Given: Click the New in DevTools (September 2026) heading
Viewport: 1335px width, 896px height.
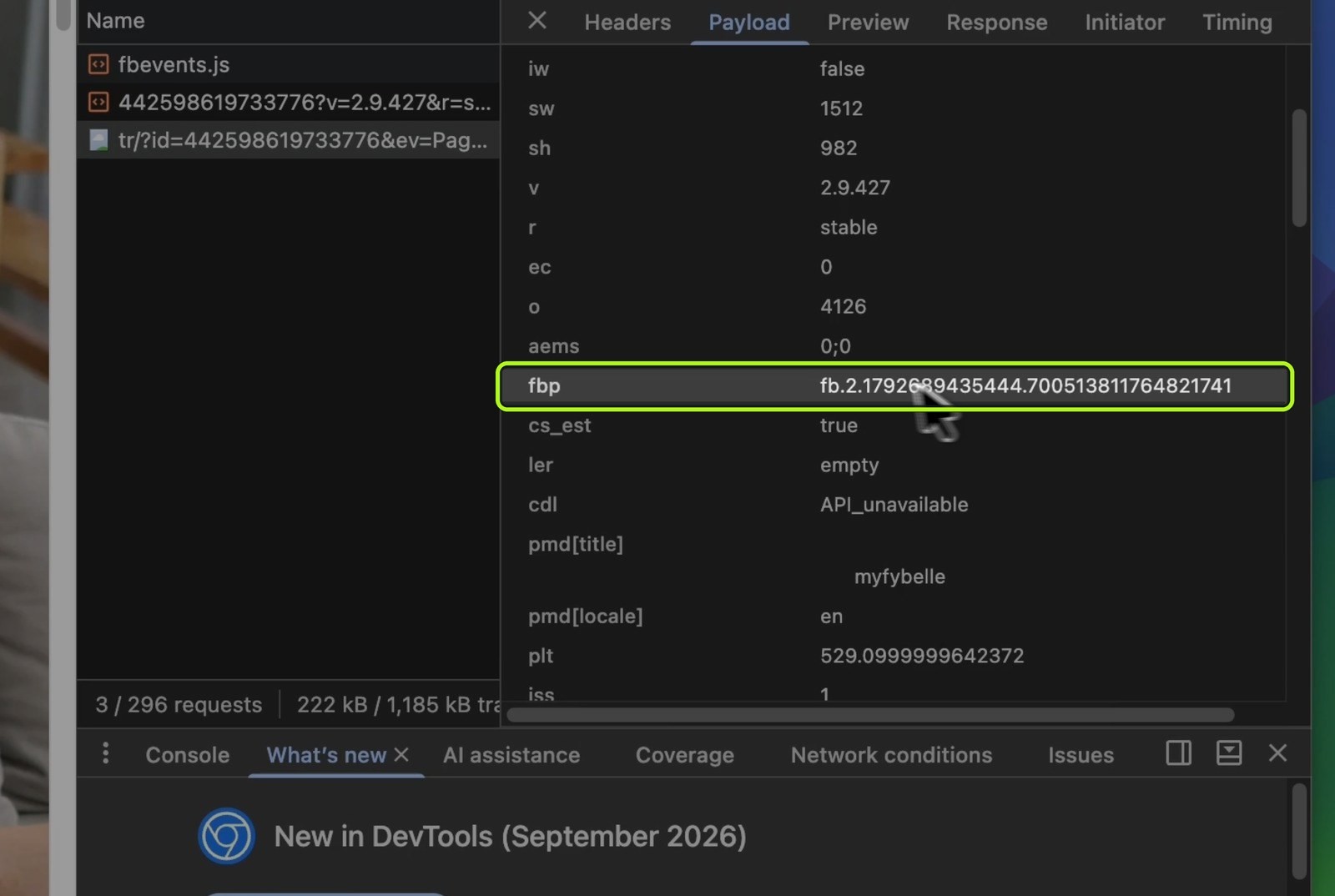Looking at the screenshot, I should pos(510,836).
